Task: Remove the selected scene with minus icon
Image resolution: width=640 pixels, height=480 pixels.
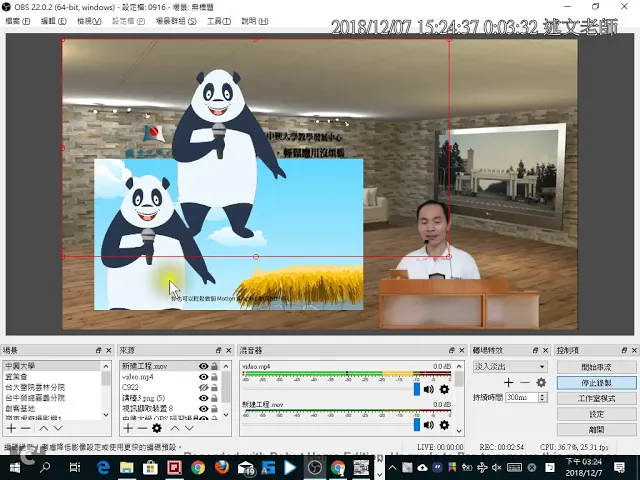Action: click(x=26, y=428)
